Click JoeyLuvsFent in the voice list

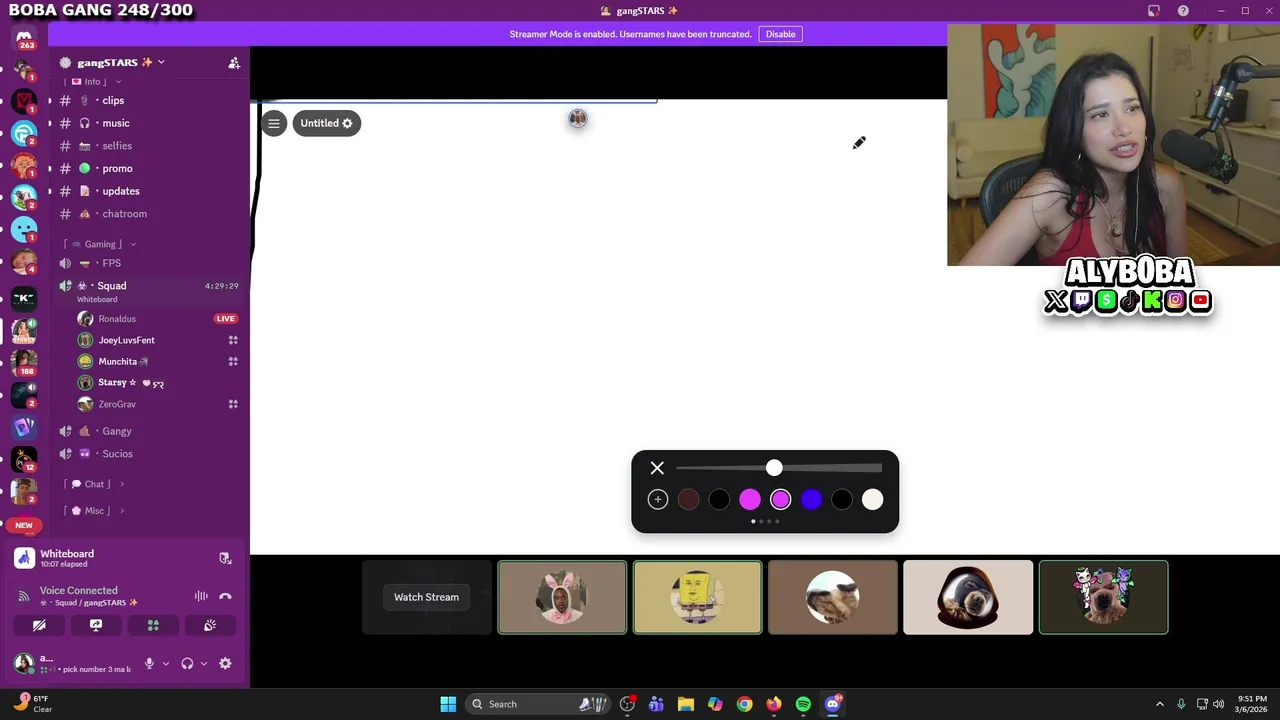(126, 340)
